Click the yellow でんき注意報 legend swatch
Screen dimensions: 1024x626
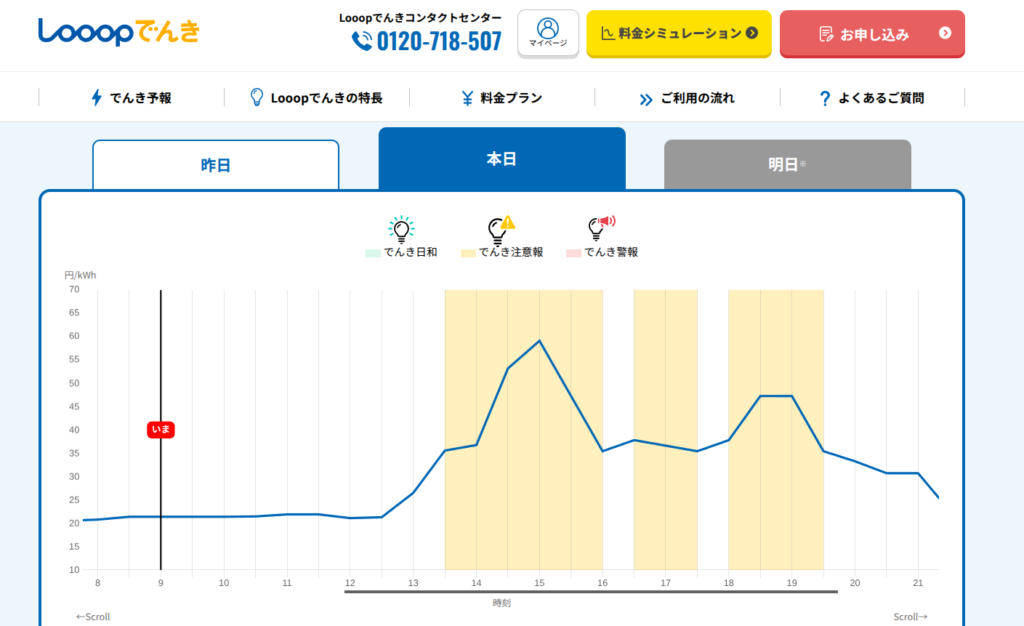click(468, 253)
